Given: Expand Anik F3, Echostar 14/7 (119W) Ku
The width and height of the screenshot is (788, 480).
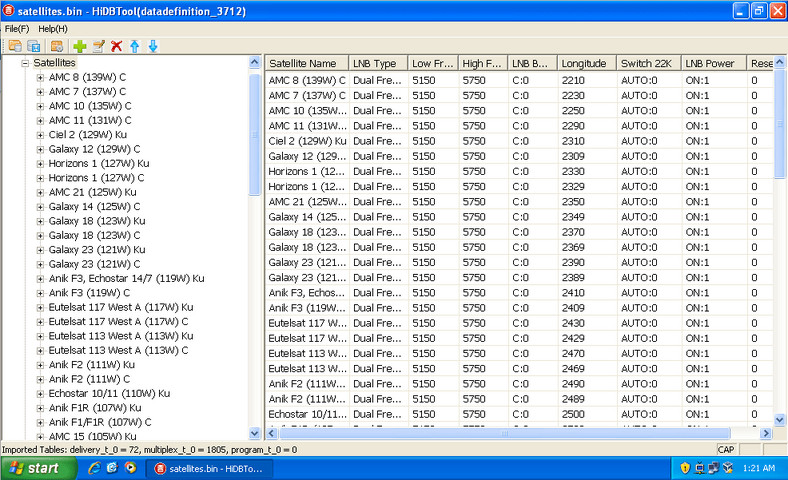Looking at the screenshot, I should coord(40,279).
